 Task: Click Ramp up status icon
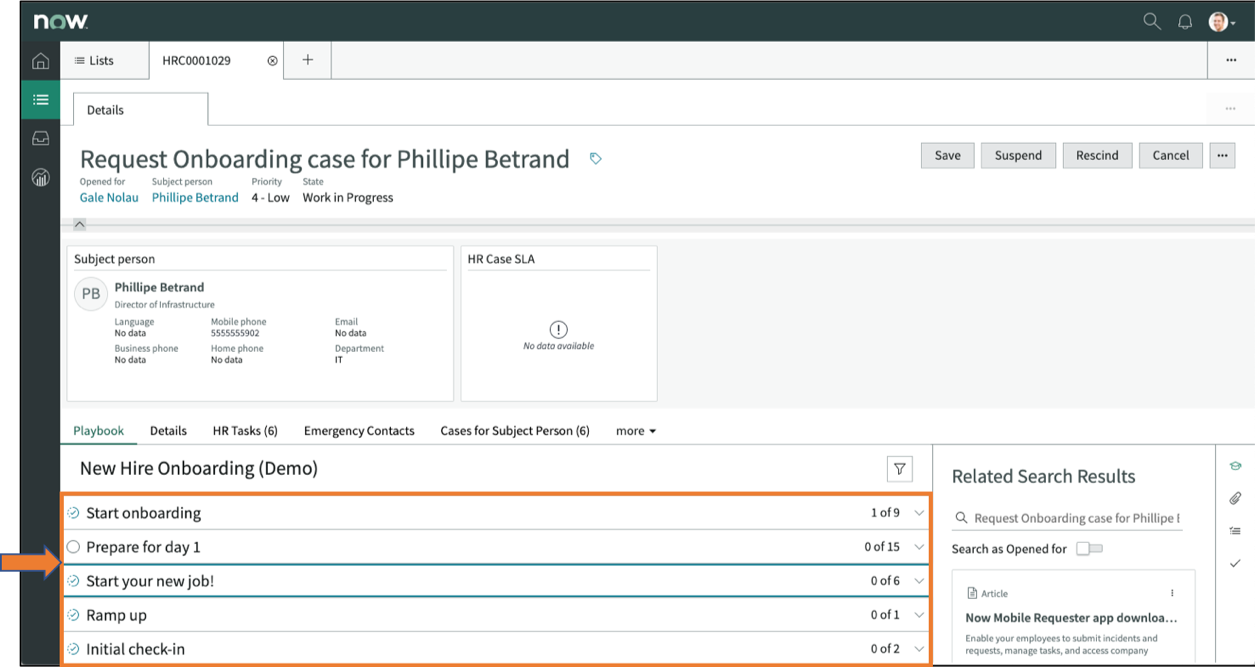click(x=73, y=615)
